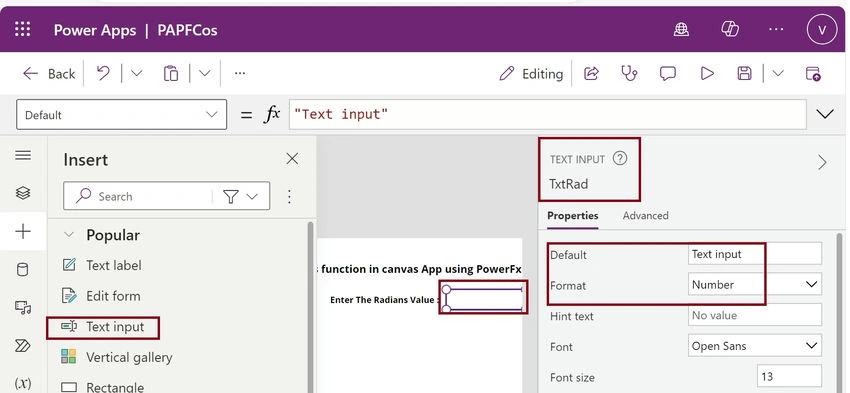Image resolution: width=850 pixels, height=393 pixels.
Task: Publish the app icon
Action: [x=813, y=74]
